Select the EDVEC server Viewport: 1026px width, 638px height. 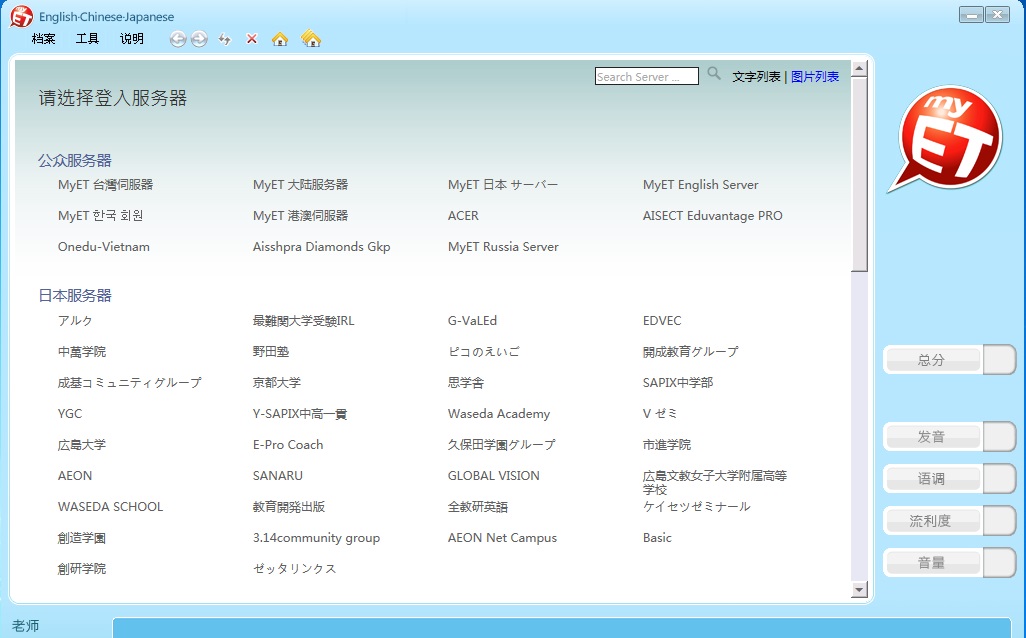tap(662, 321)
